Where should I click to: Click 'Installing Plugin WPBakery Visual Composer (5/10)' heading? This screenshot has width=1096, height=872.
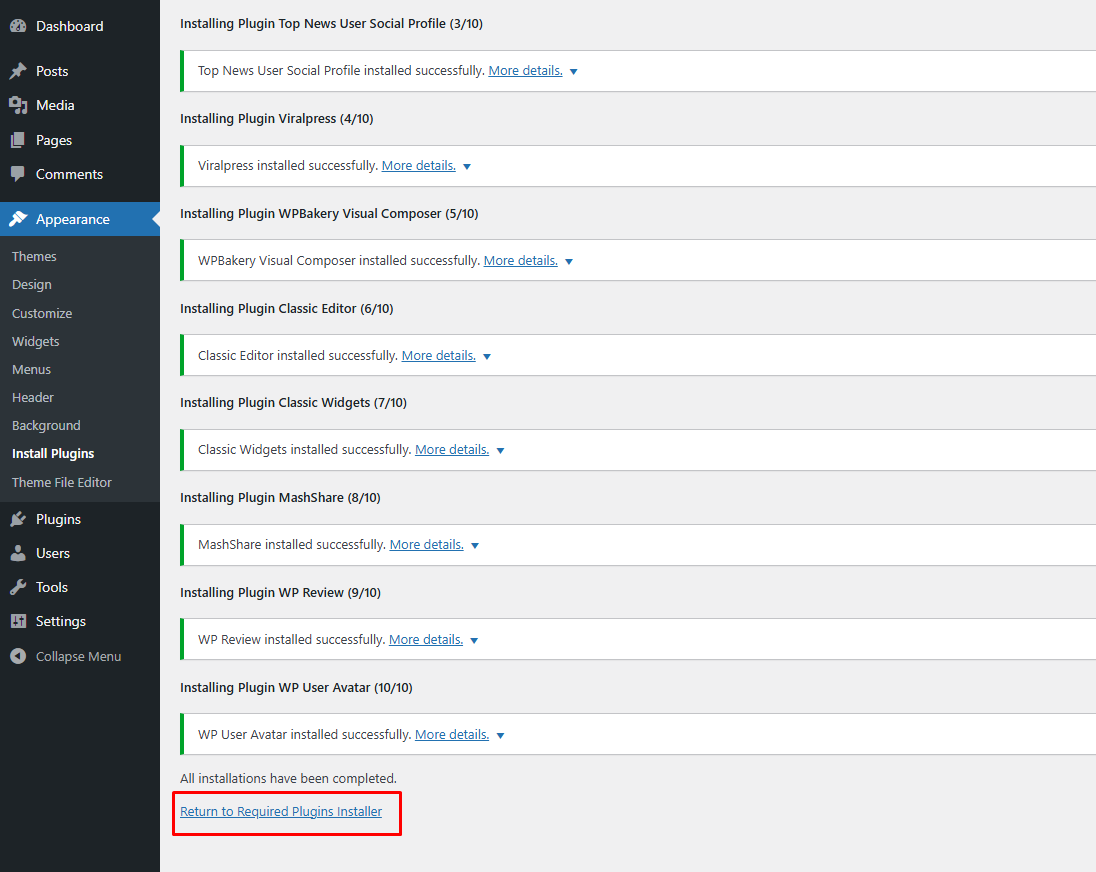[329, 214]
